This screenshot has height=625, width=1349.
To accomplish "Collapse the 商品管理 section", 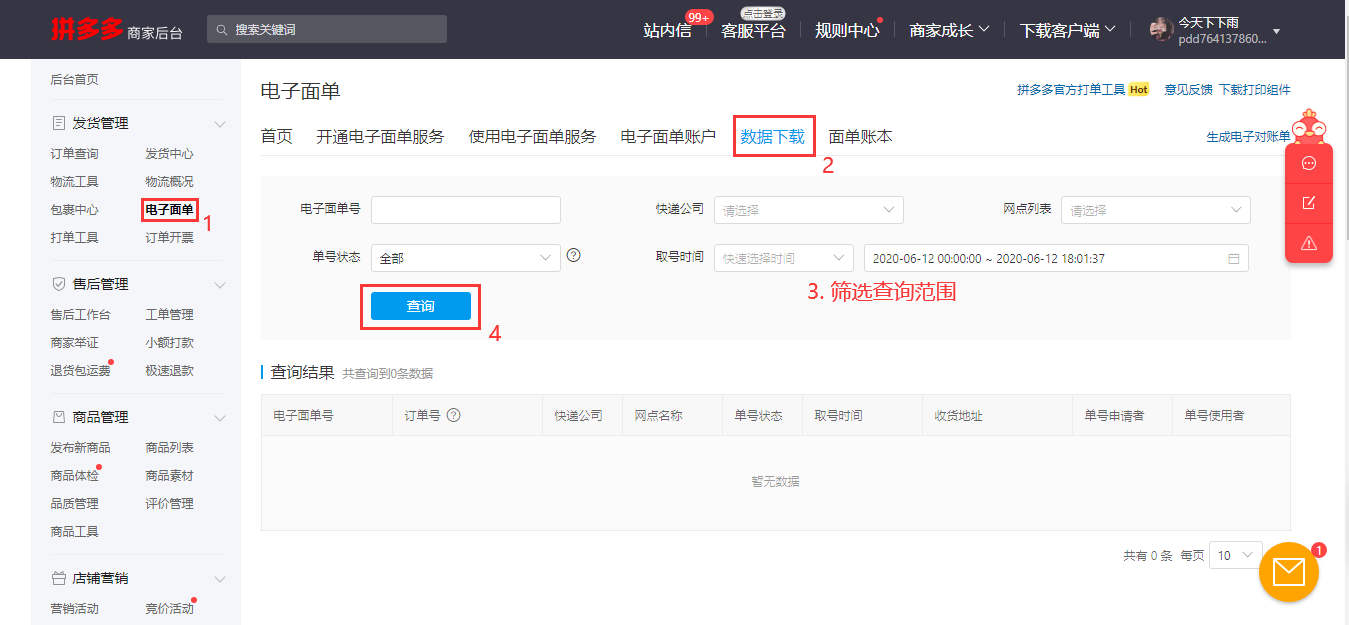I will 220,418.
